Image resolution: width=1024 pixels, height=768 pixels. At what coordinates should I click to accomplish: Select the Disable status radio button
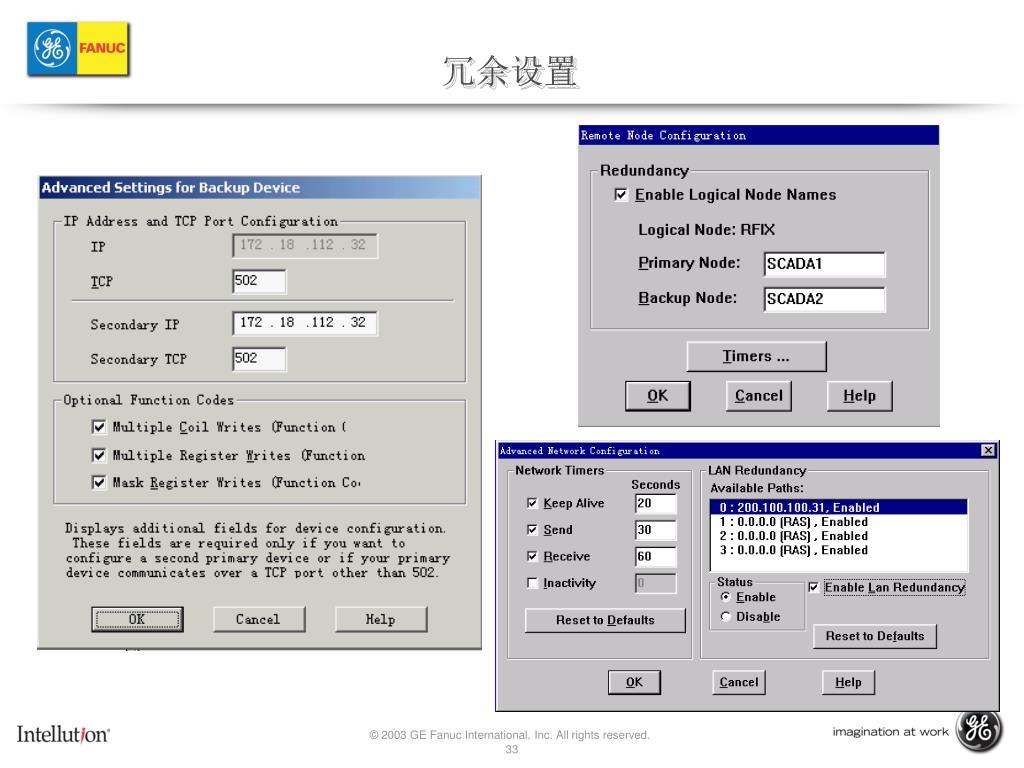pyautogui.click(x=725, y=616)
